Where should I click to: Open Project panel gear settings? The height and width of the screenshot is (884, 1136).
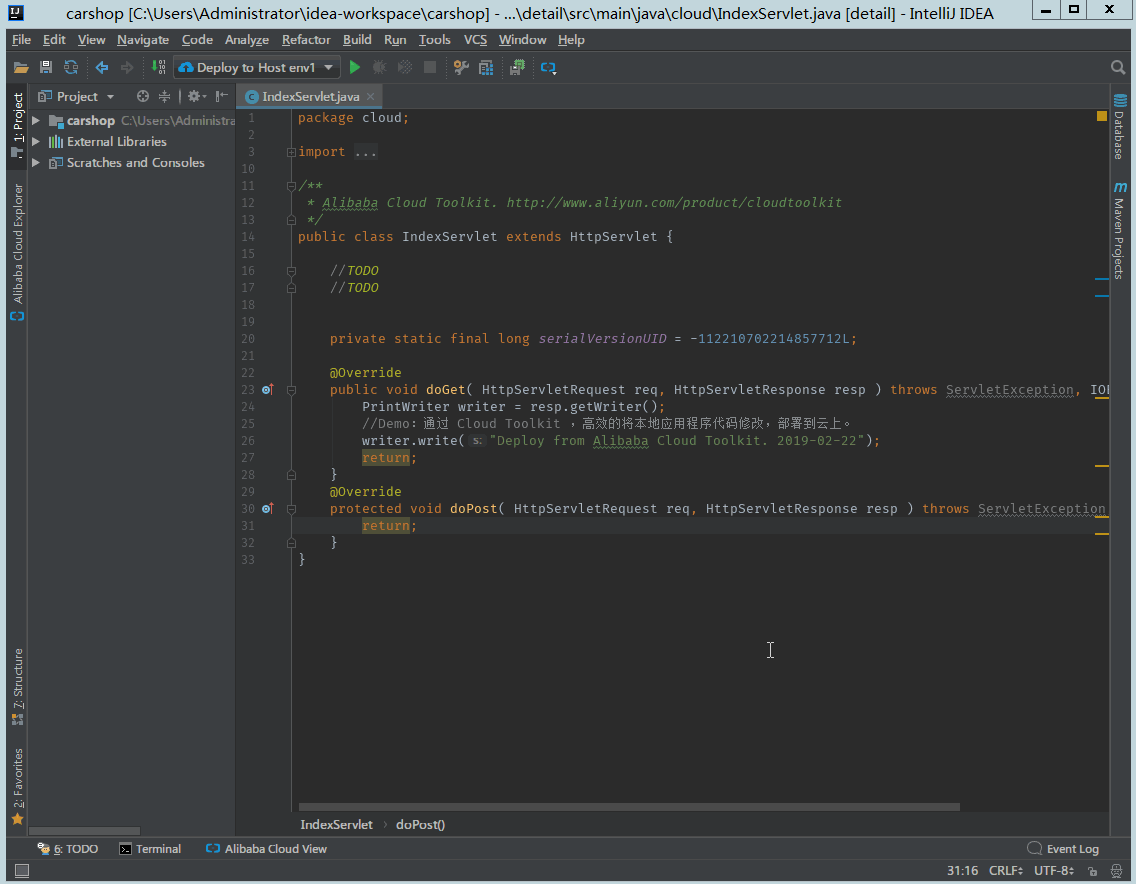pyautogui.click(x=196, y=96)
